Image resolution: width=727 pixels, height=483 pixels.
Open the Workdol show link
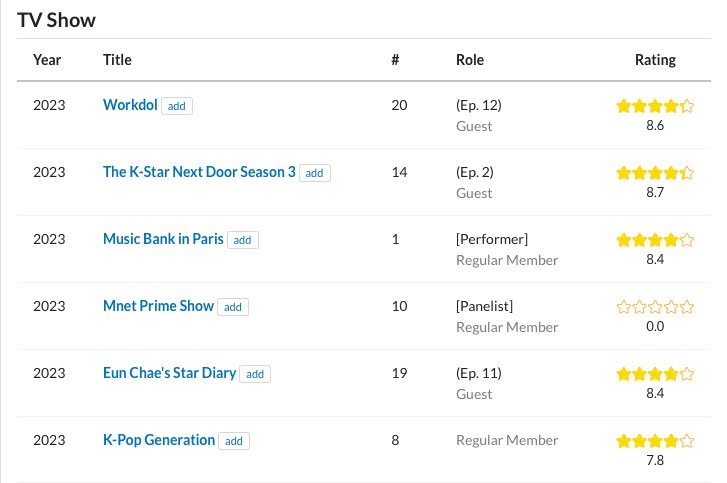point(130,105)
